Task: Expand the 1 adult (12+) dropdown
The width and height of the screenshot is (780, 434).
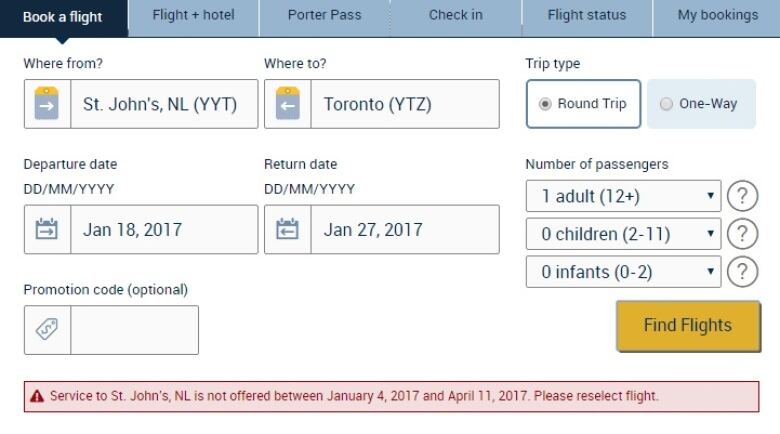Action: pos(623,196)
